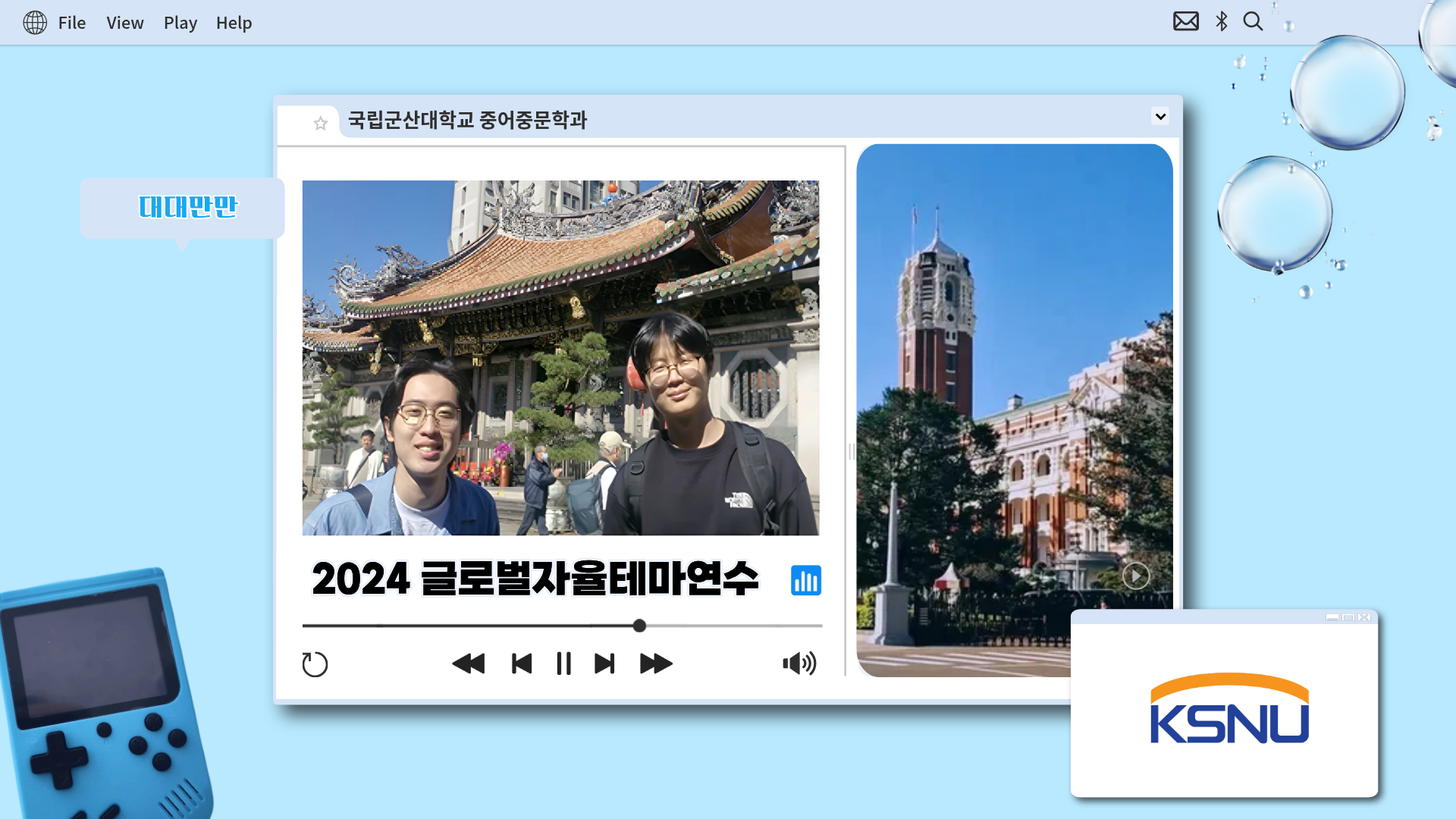Image resolution: width=1456 pixels, height=819 pixels.
Task: Click the globe icon in menu bar
Action: [x=35, y=23]
